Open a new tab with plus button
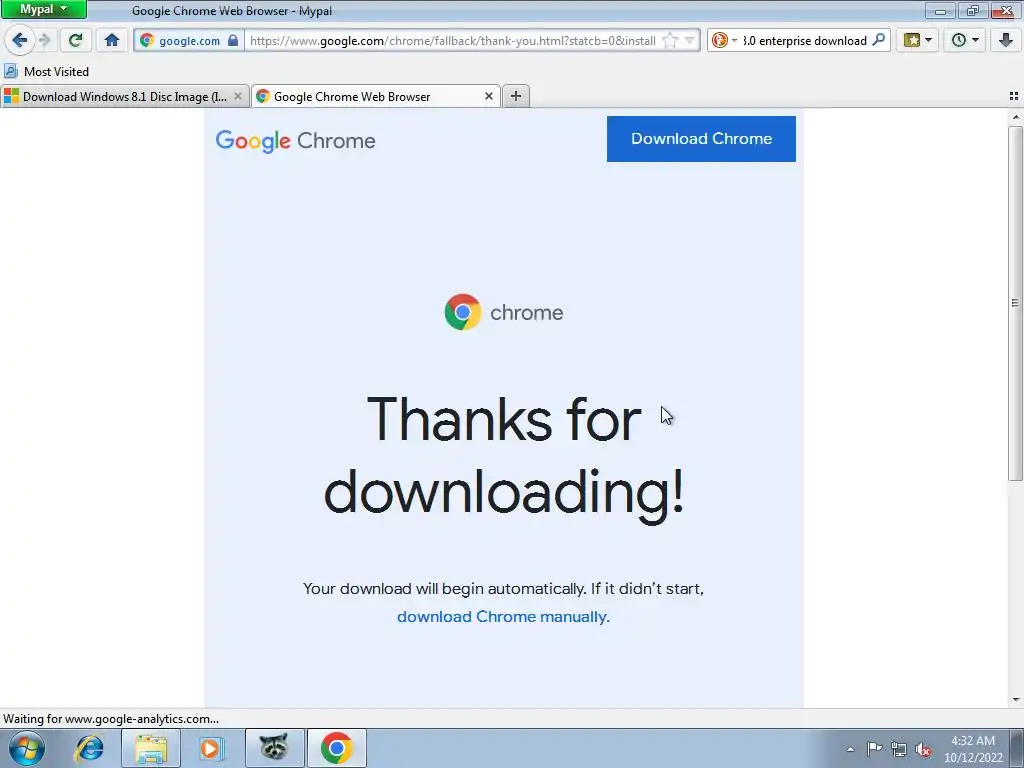Viewport: 1024px width, 768px height. [x=516, y=96]
